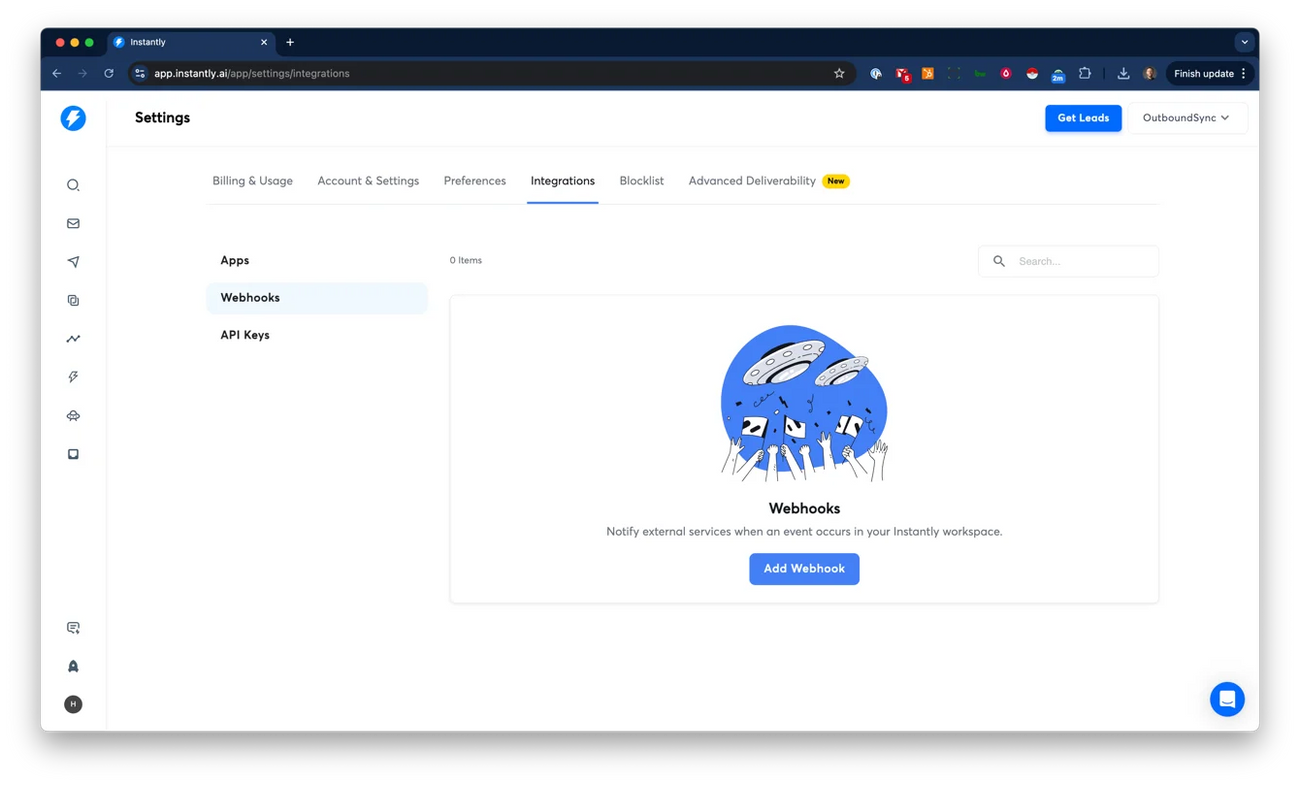Image resolution: width=1300 pixels, height=785 pixels.
Task: Select the API Keys section
Action: click(245, 334)
